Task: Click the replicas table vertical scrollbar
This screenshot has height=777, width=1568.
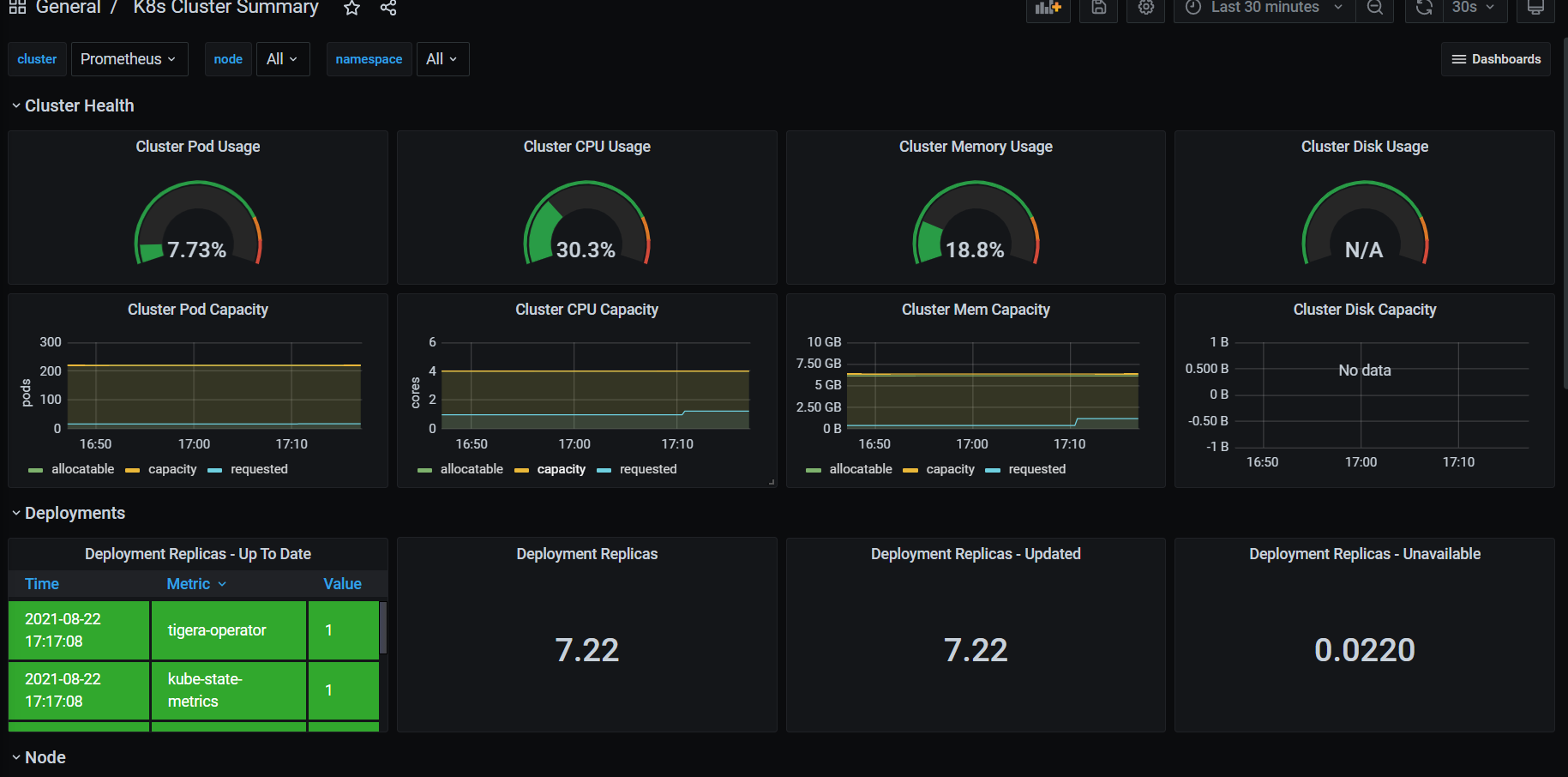Action: pyautogui.click(x=383, y=628)
